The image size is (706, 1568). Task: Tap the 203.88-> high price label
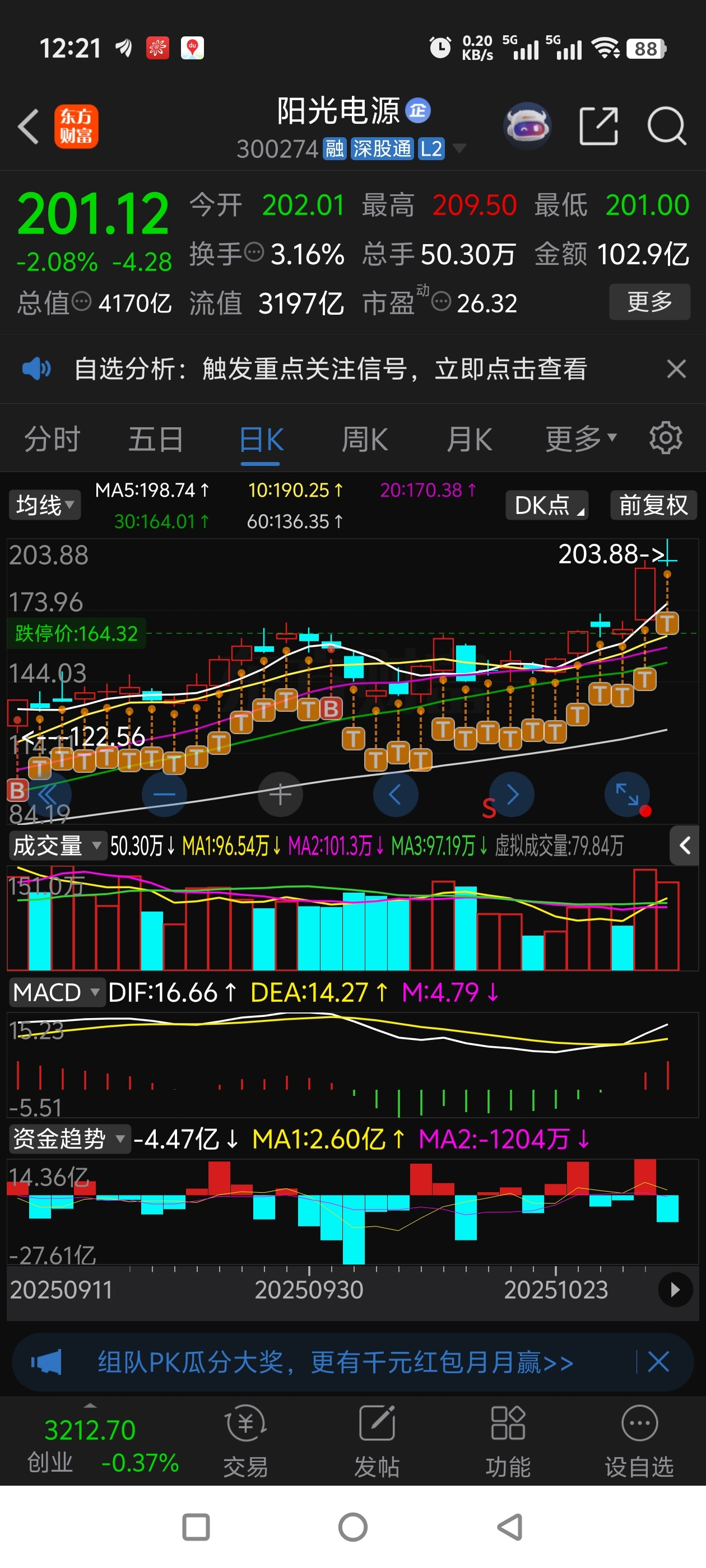click(x=611, y=554)
